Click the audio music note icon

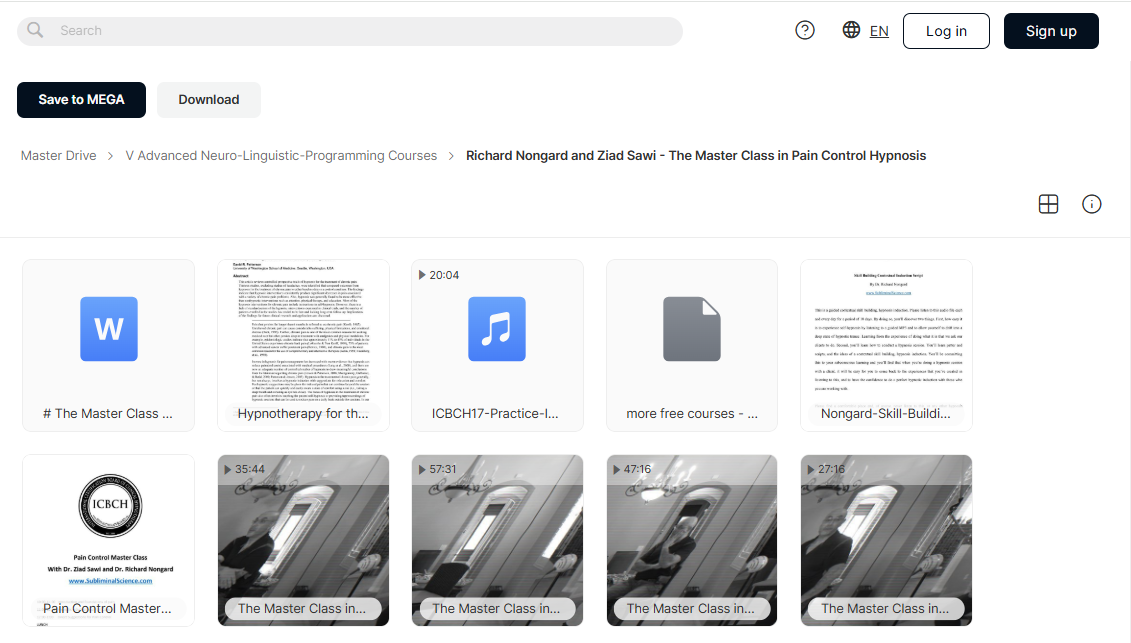[497, 329]
